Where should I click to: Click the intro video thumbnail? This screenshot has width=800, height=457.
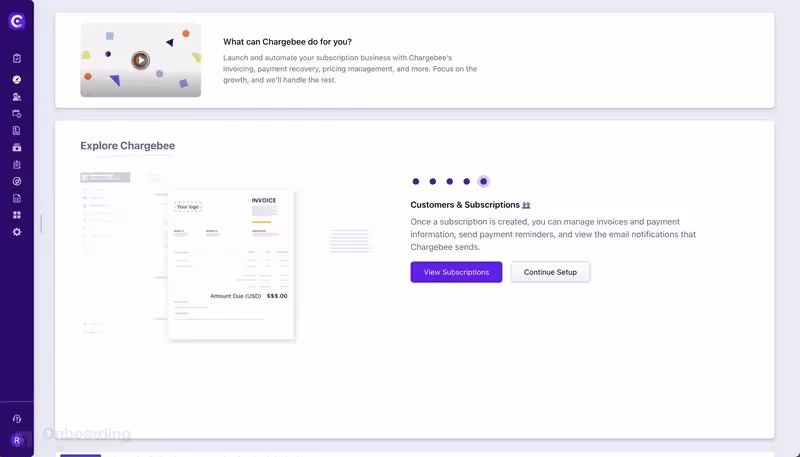click(140, 60)
